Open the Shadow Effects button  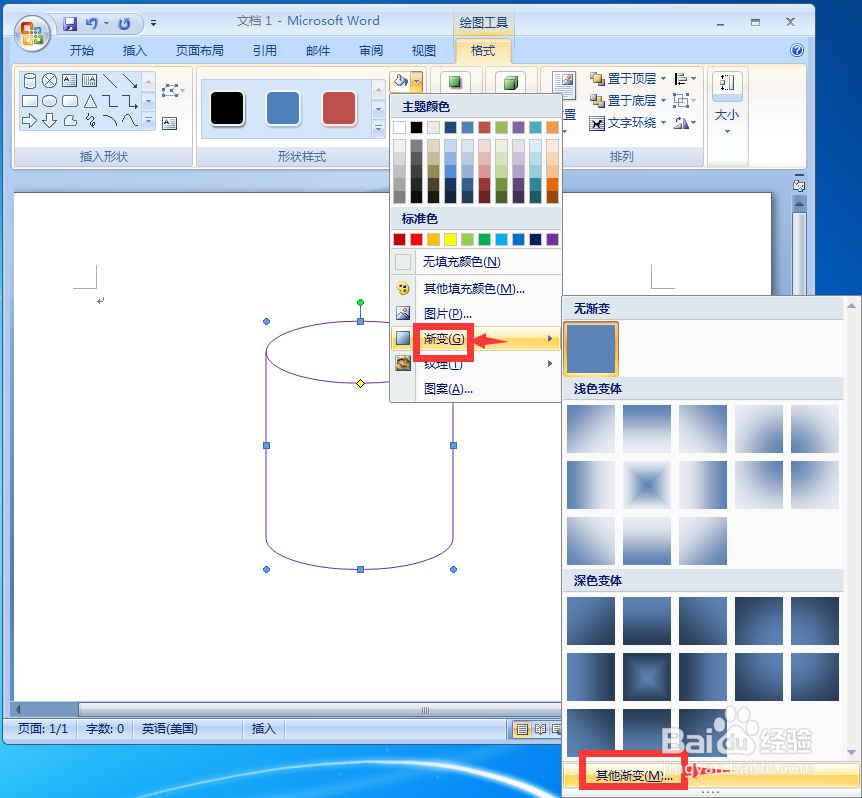pyautogui.click(x=455, y=82)
